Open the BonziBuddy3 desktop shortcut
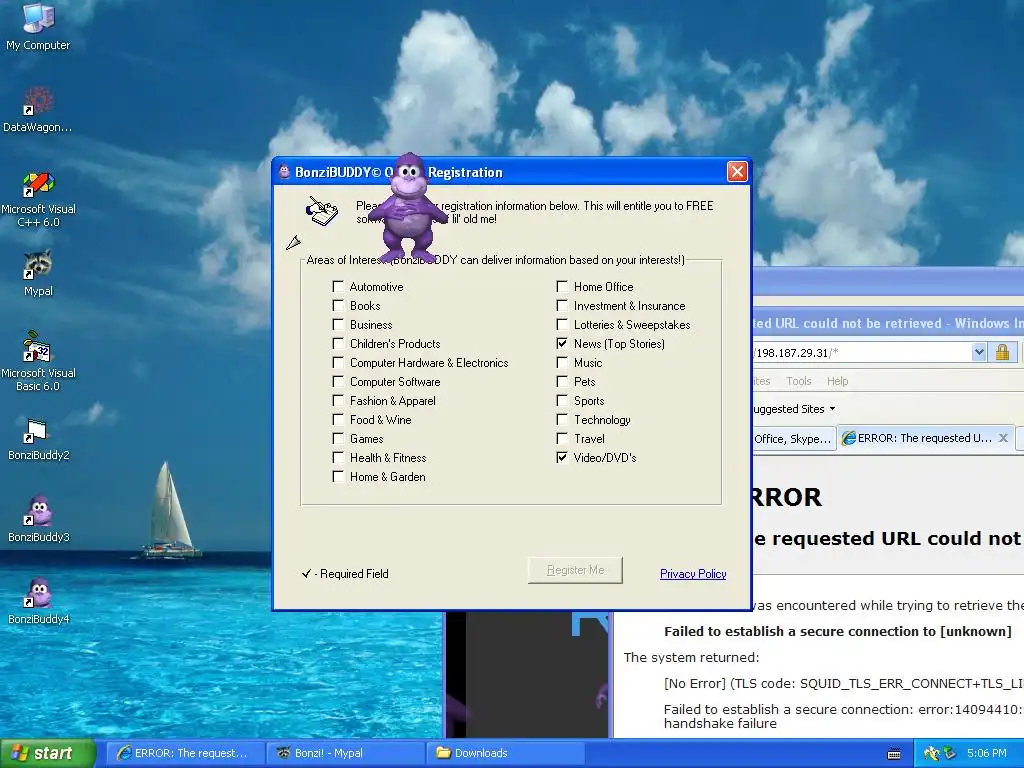 (38, 519)
